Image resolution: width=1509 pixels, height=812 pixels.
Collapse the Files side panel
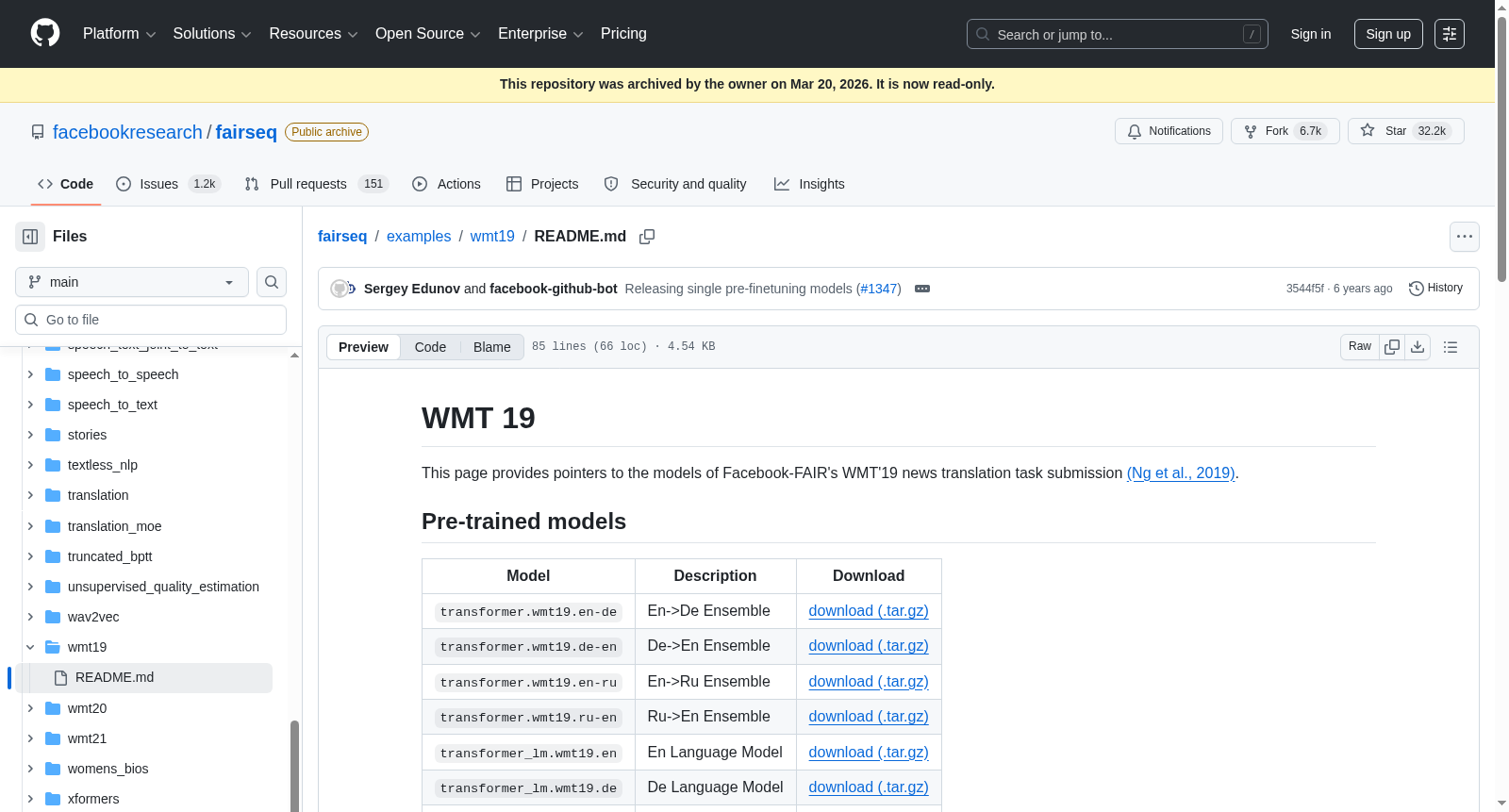pos(30,237)
